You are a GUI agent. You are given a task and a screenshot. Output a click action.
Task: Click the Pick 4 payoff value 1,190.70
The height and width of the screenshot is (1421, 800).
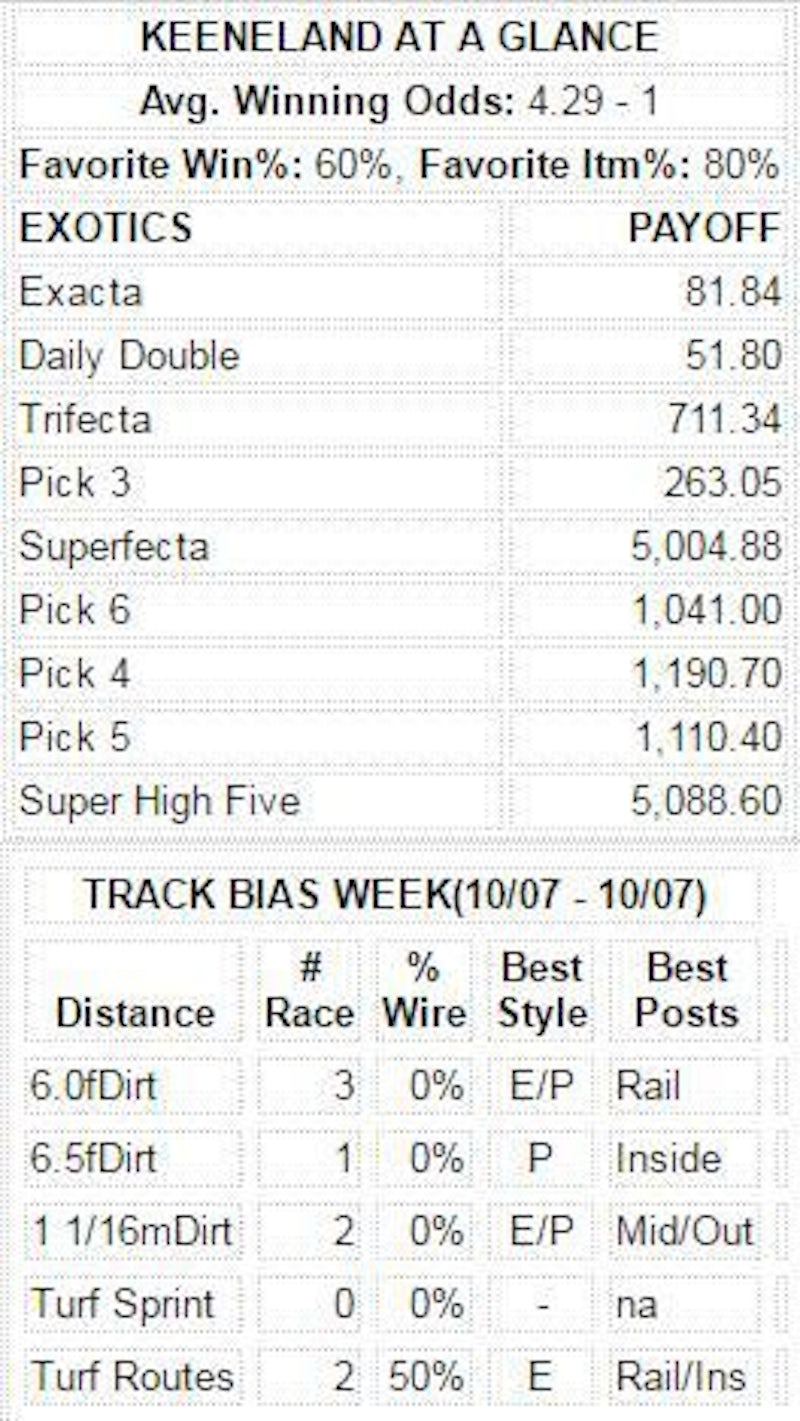point(706,674)
